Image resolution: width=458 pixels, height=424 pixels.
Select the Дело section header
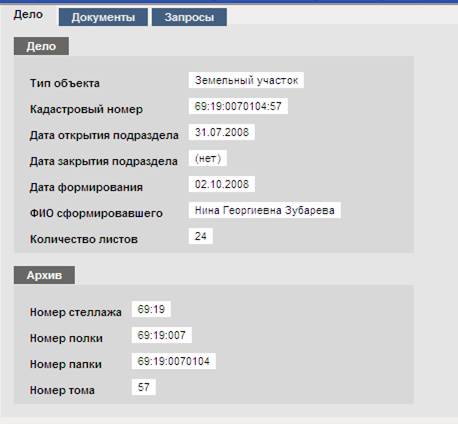(x=41, y=46)
